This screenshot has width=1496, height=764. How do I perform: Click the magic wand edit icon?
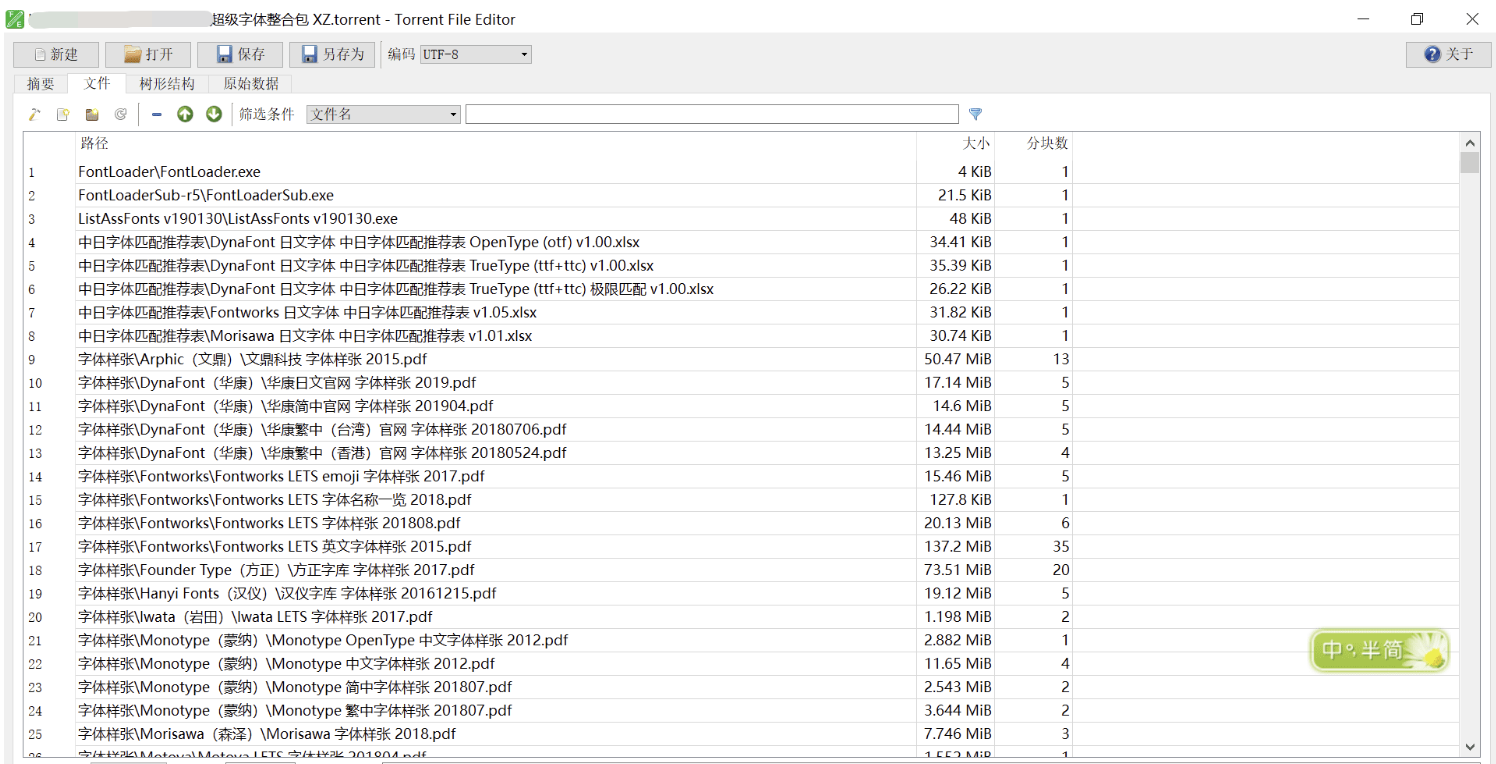(x=34, y=114)
